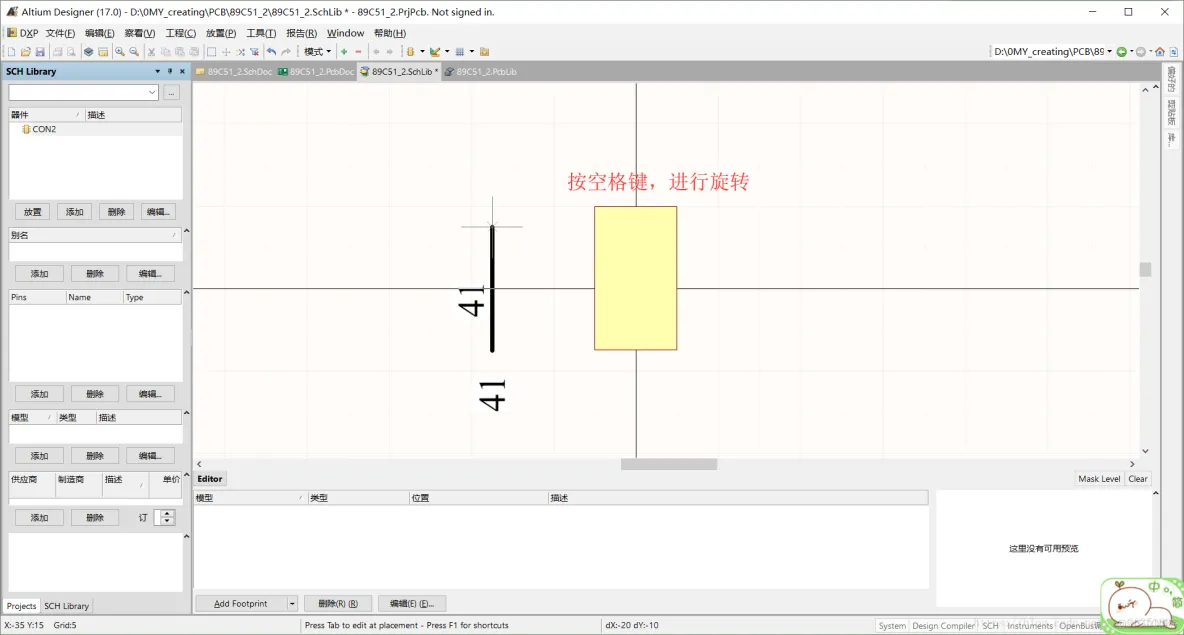Viewport: 1184px width, 635px height.
Task: Click the IEEE symbols icon in the toolbar
Action: tap(411, 52)
